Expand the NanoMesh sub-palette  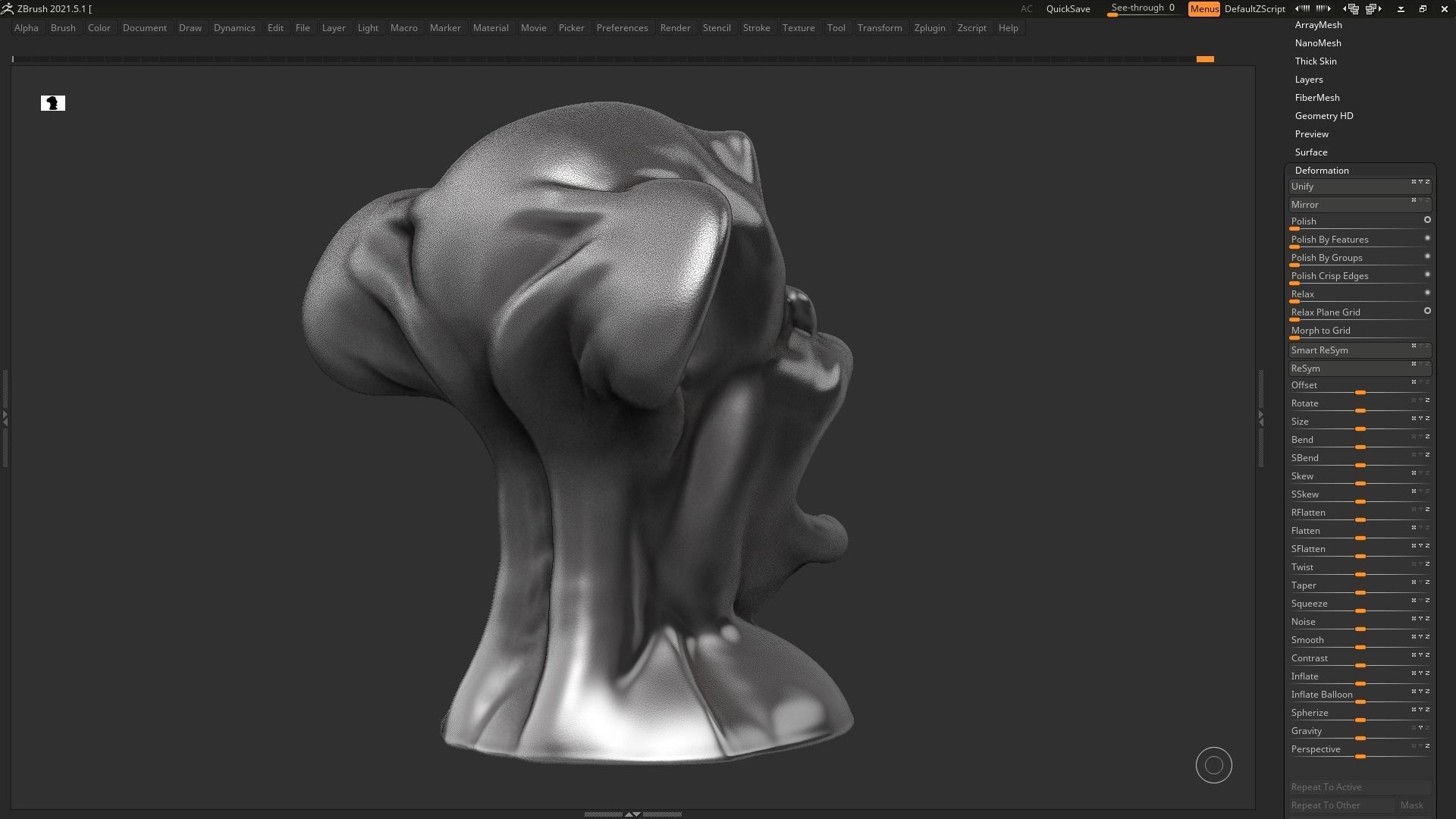(x=1318, y=43)
